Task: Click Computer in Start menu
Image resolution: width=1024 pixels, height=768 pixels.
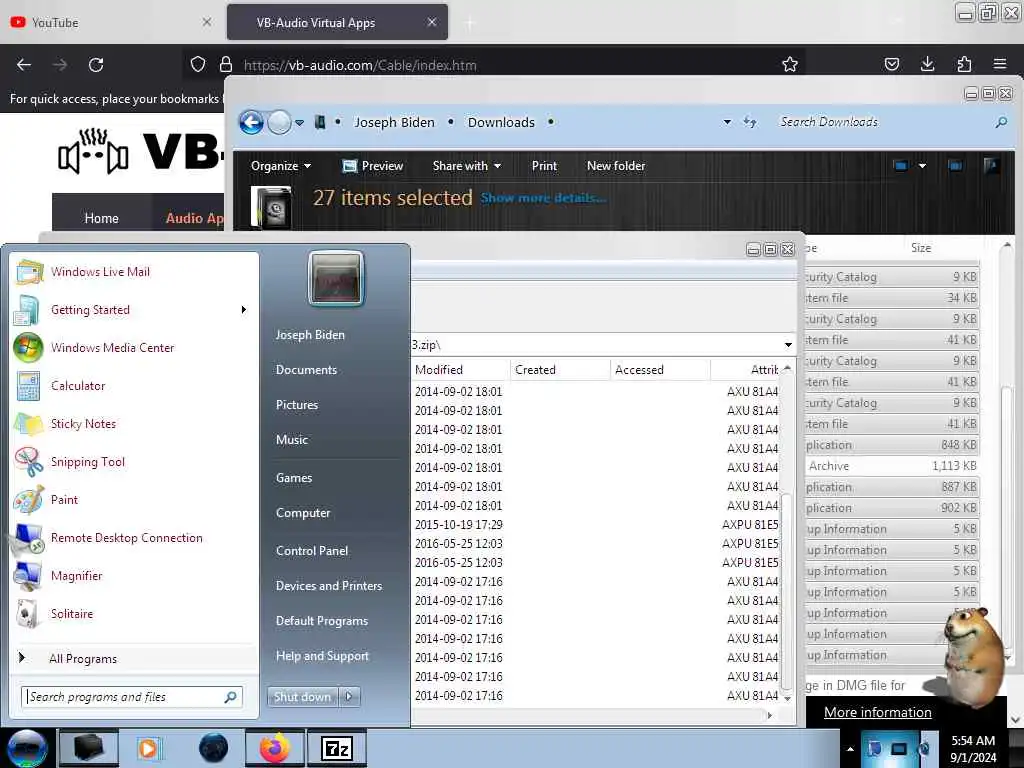Action: [x=302, y=513]
